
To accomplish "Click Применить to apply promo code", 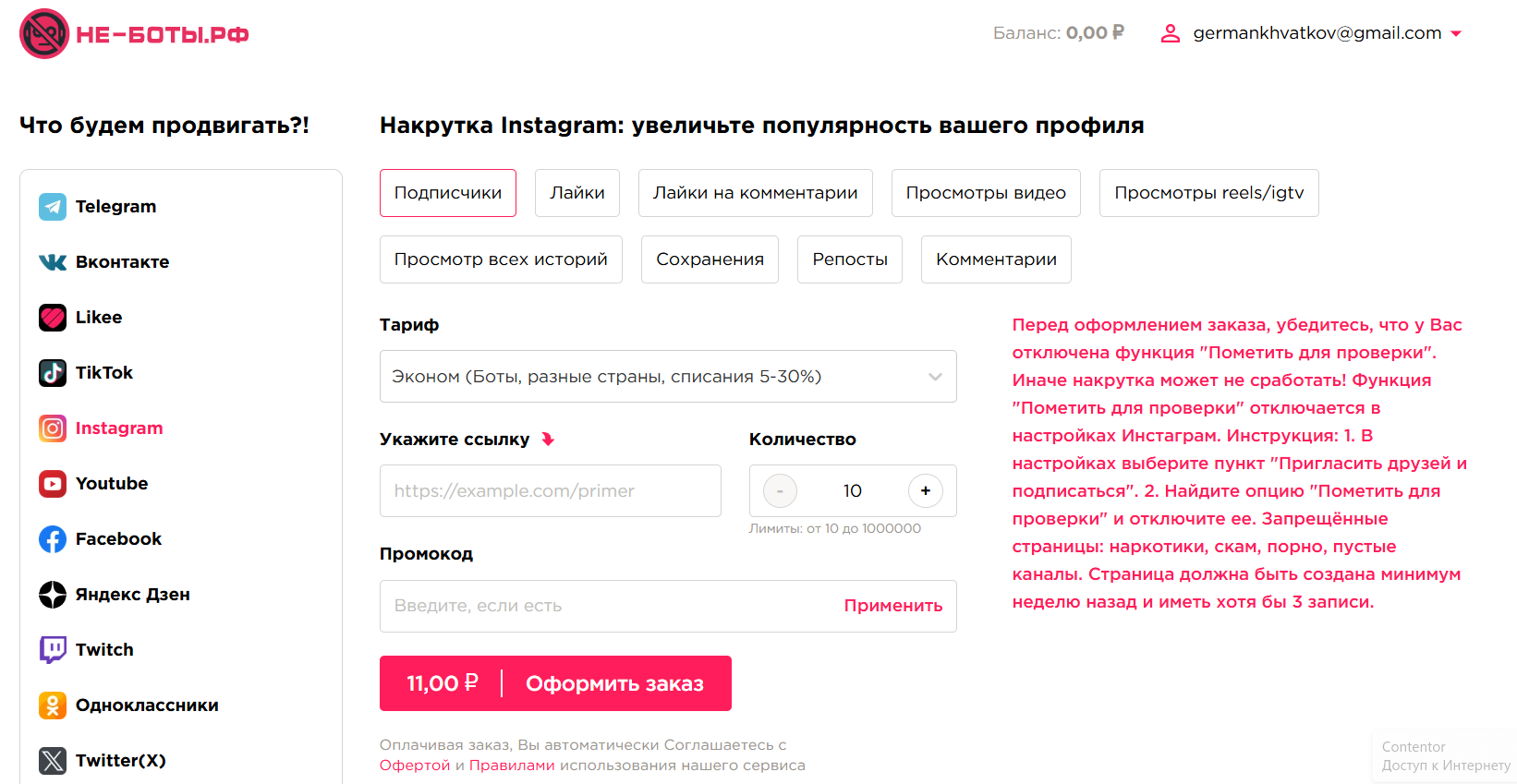I will pyautogui.click(x=892, y=606).
